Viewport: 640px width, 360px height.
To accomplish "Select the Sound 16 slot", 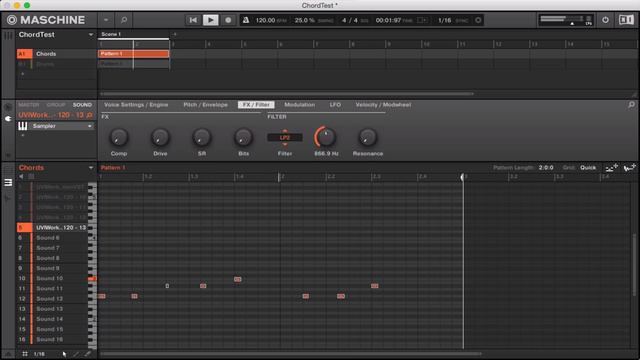I will pyautogui.click(x=52, y=339).
